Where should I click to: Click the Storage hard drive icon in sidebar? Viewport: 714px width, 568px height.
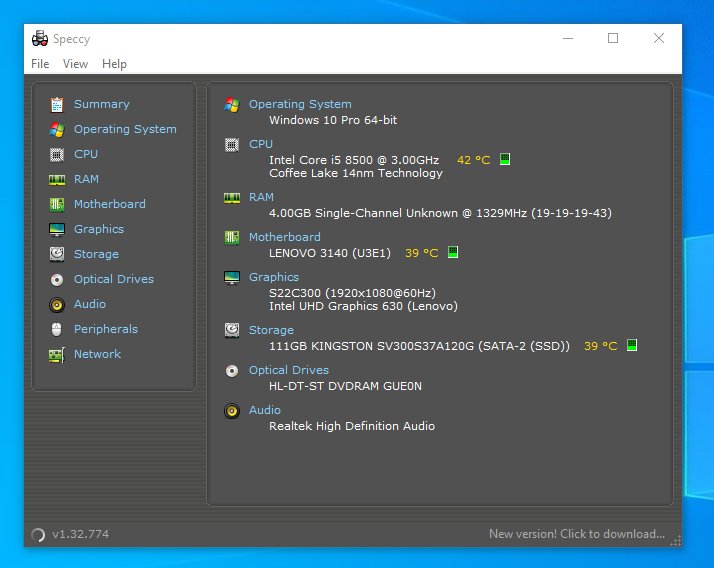57,254
